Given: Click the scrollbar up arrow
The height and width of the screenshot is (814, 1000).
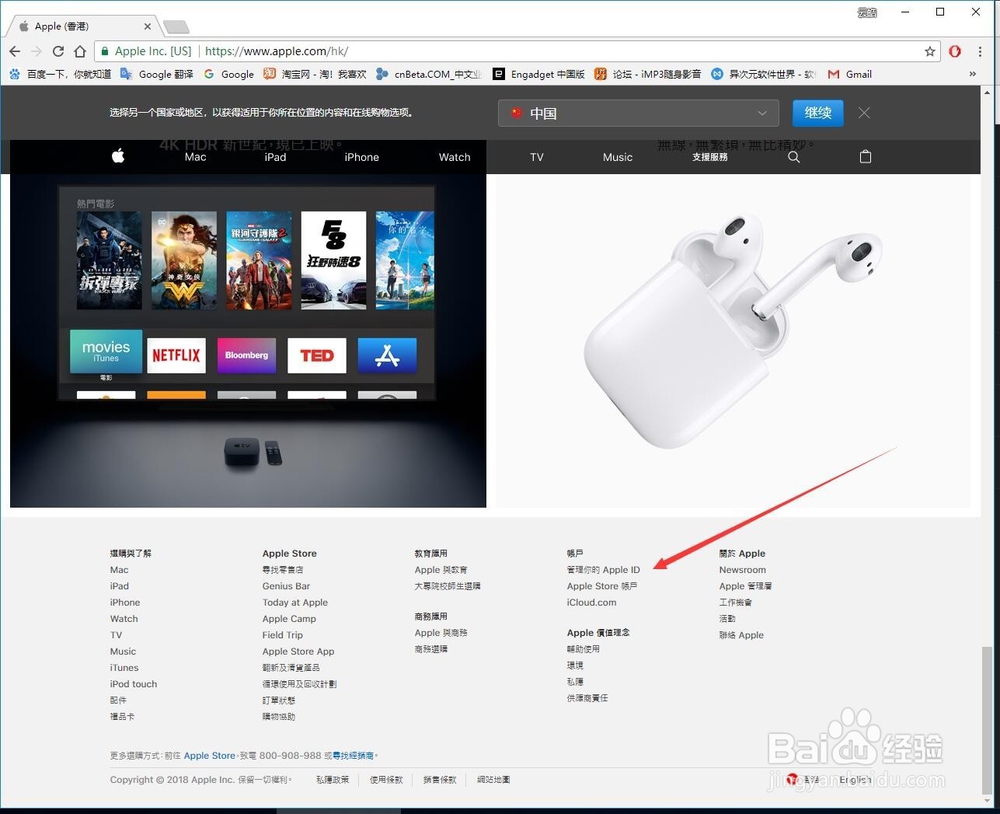Looking at the screenshot, I should coord(987,92).
